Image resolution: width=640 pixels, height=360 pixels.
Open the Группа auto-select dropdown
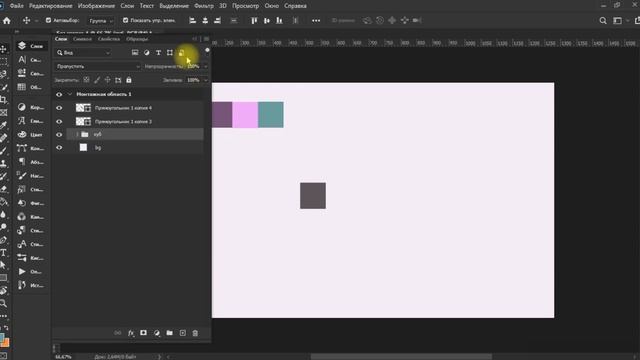click(100, 20)
